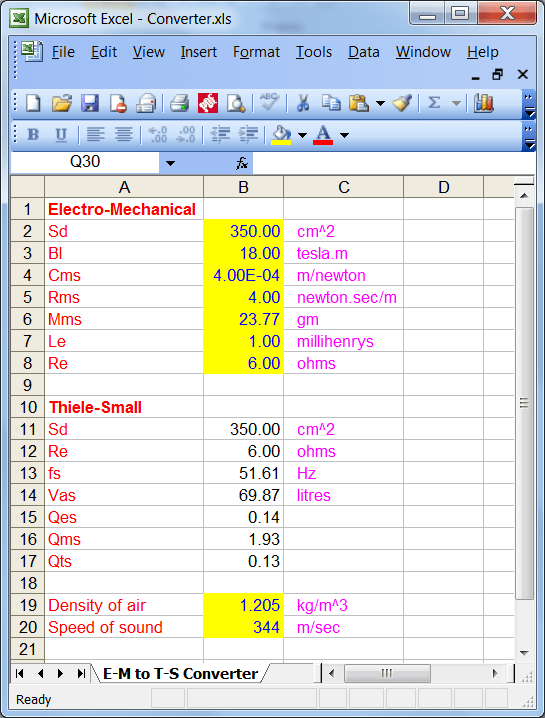
Task: Open Print Preview with the magnifier page icon
Action: click(236, 103)
